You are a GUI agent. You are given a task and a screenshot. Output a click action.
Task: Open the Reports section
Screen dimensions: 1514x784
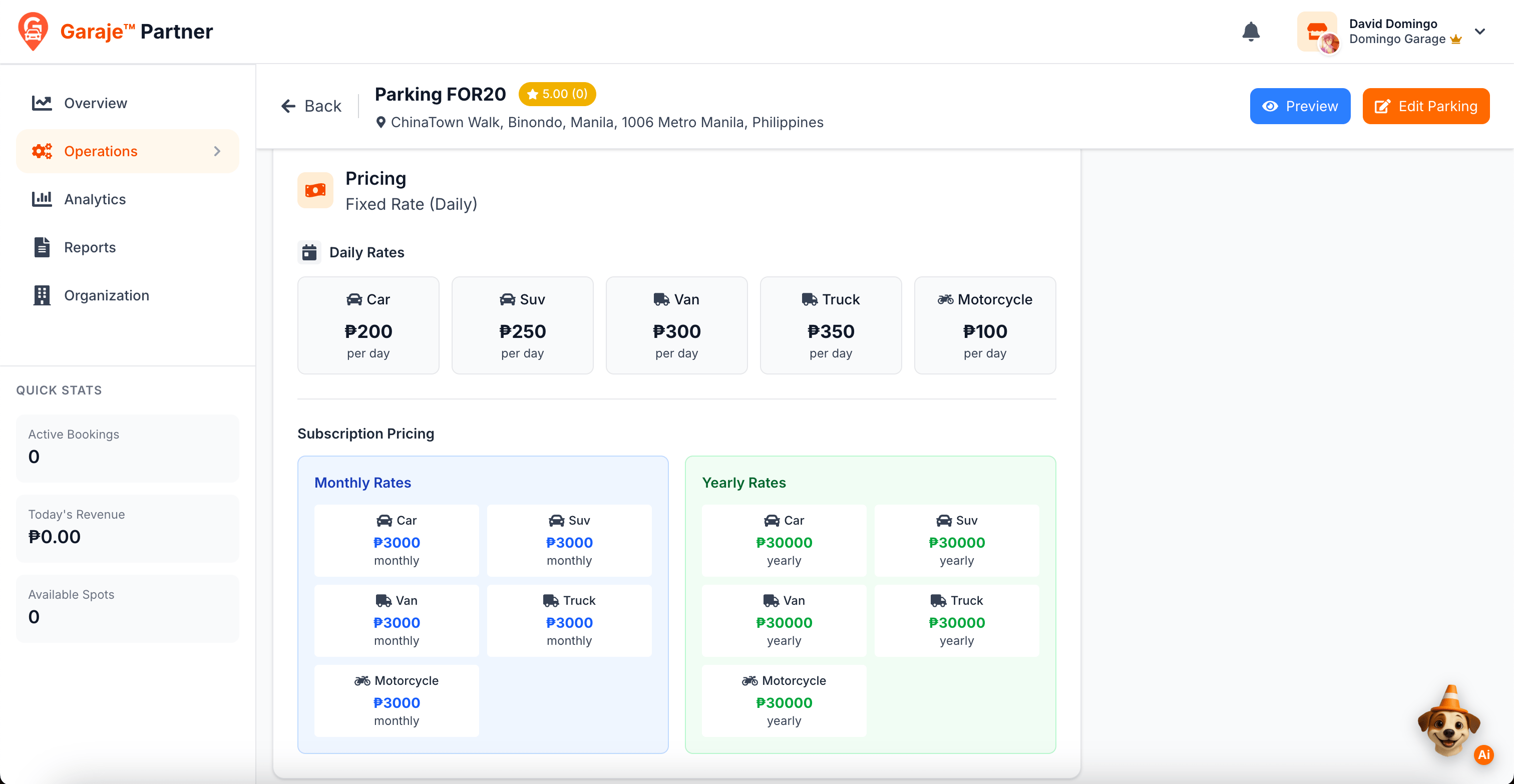pyautogui.click(x=89, y=247)
